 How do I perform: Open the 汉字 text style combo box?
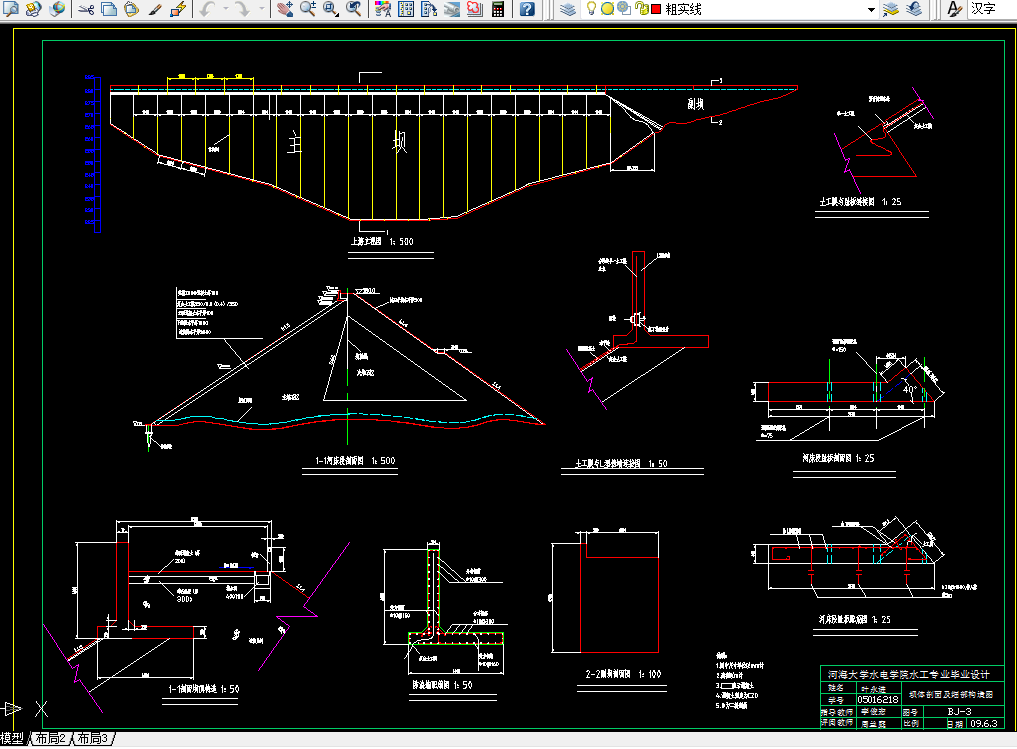coord(992,9)
